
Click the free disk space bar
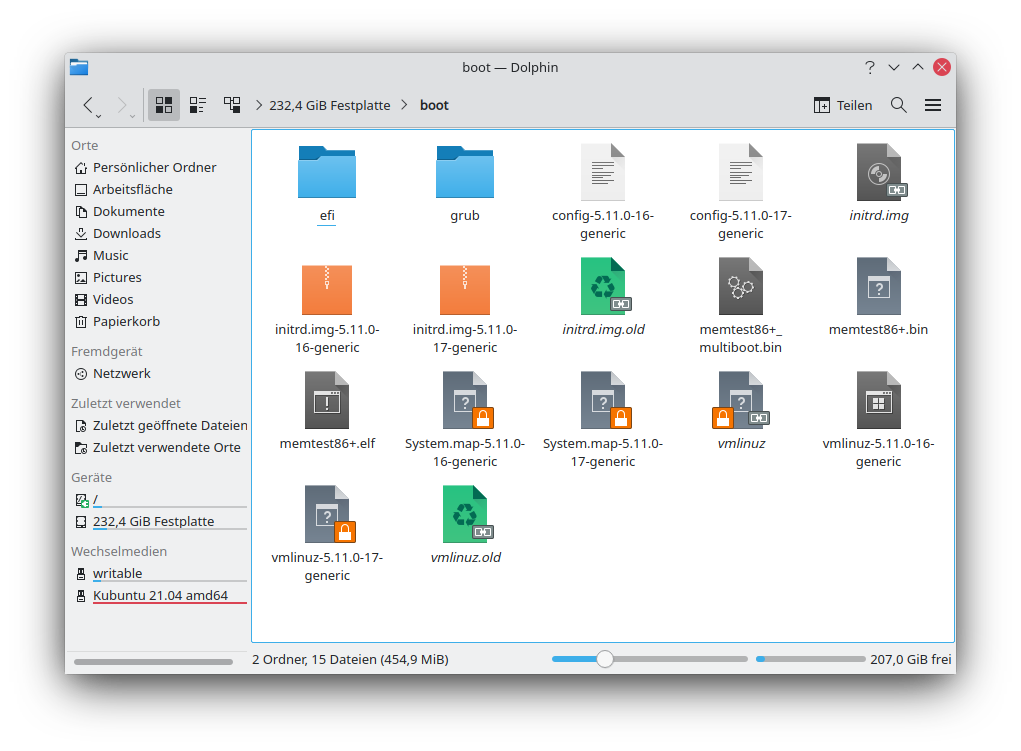[x=810, y=659]
